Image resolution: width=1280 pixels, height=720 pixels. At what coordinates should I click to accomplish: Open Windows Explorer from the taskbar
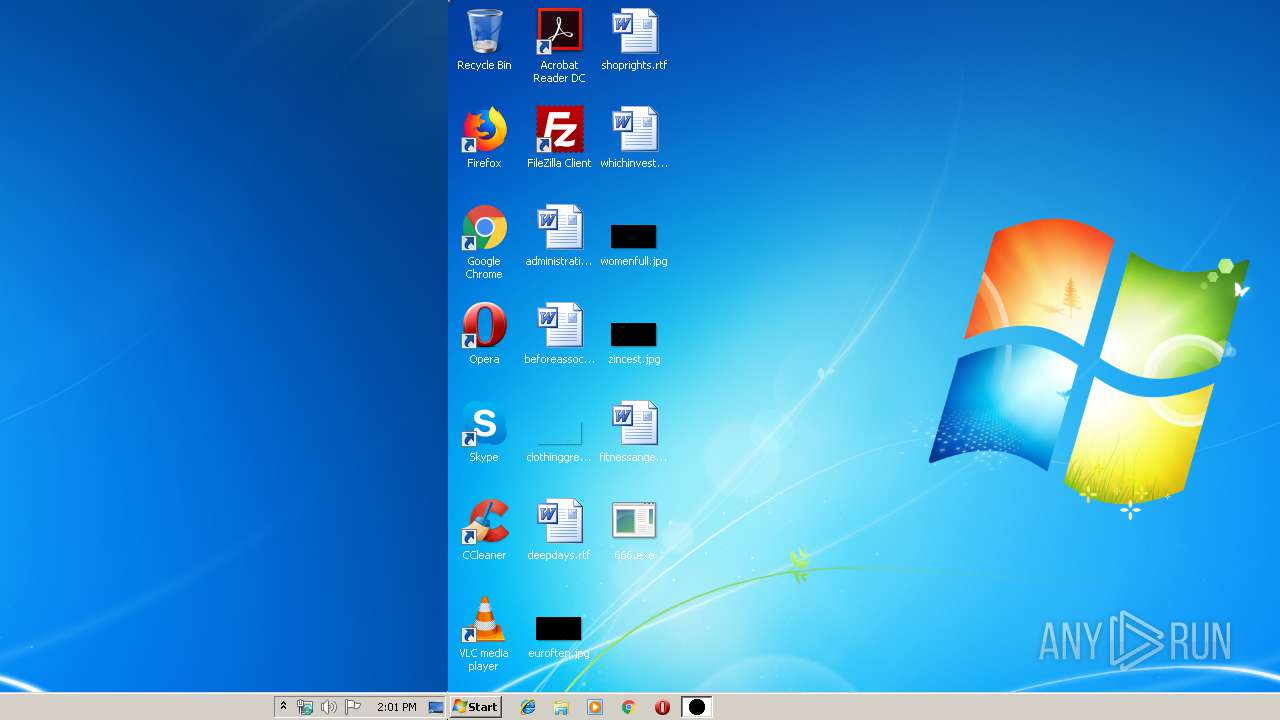(561, 707)
